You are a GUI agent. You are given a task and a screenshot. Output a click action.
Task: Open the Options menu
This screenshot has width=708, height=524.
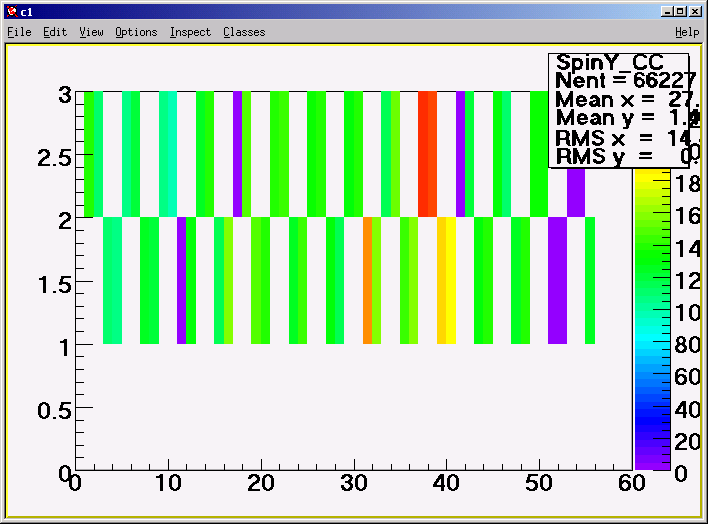click(x=136, y=32)
